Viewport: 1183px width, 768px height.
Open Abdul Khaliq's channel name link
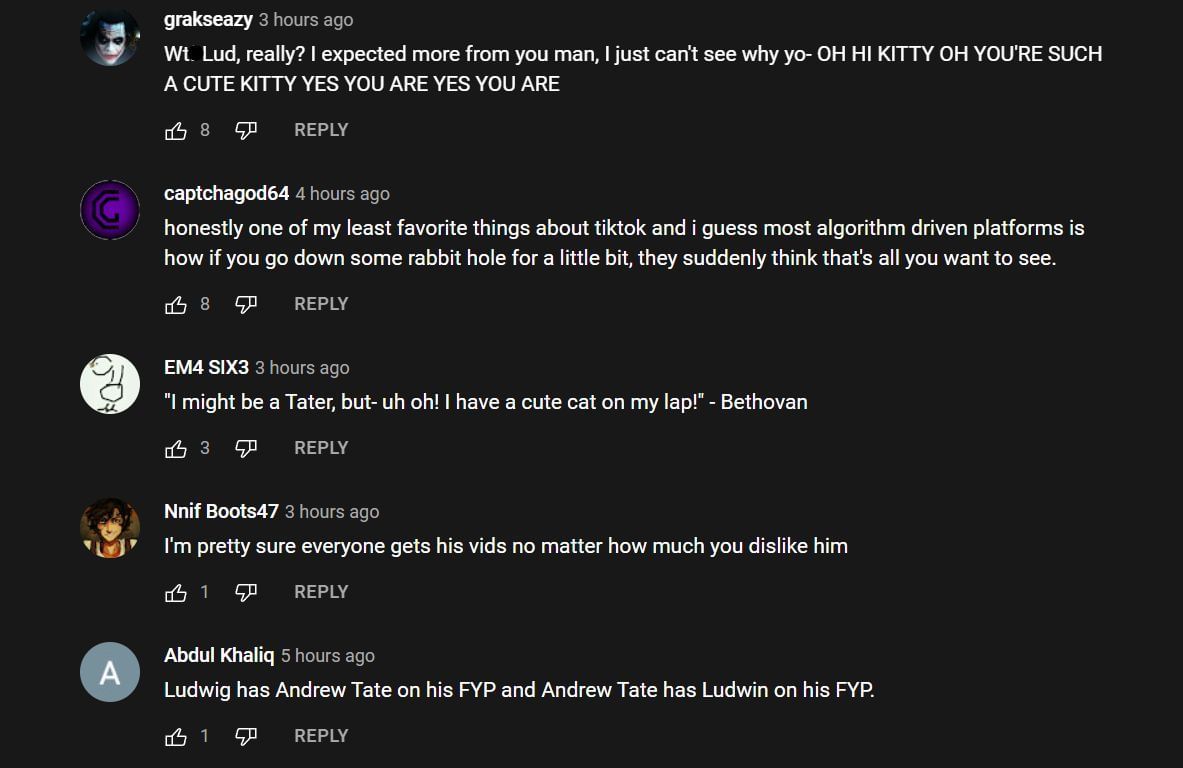(x=219, y=656)
